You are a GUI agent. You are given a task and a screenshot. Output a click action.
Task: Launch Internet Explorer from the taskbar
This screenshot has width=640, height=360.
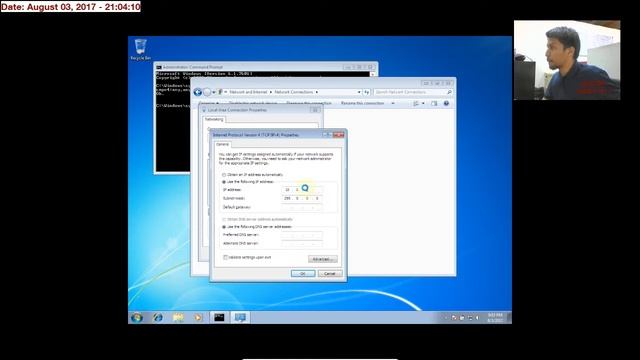158,317
